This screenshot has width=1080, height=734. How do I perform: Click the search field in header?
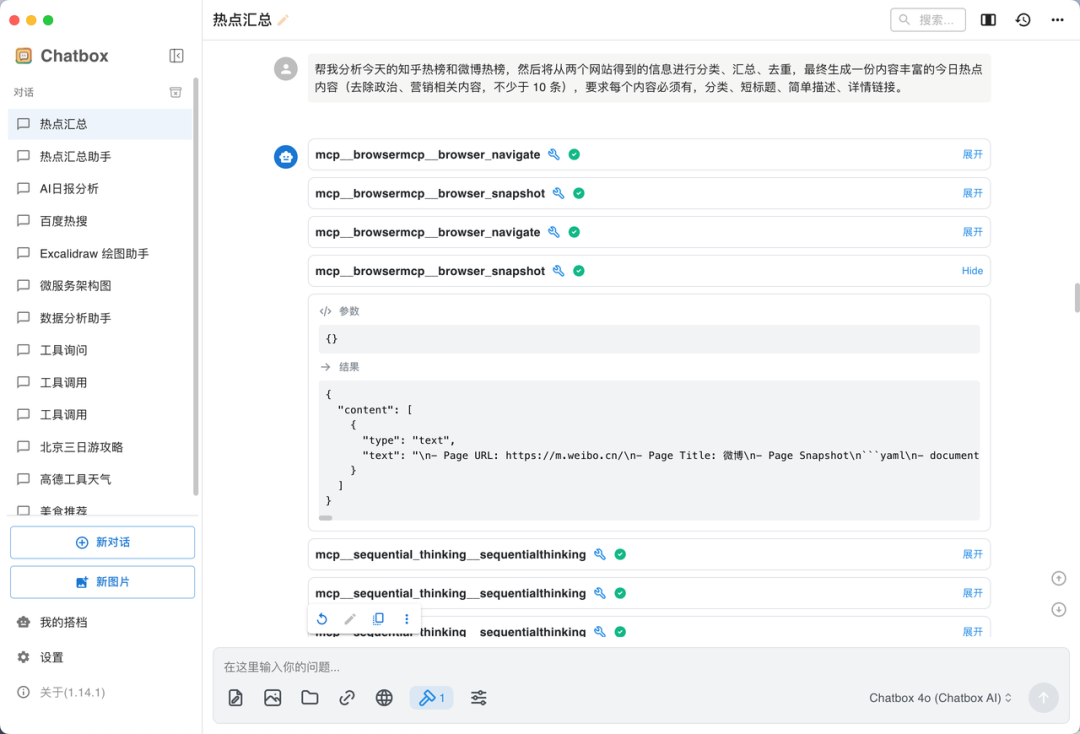click(928, 20)
